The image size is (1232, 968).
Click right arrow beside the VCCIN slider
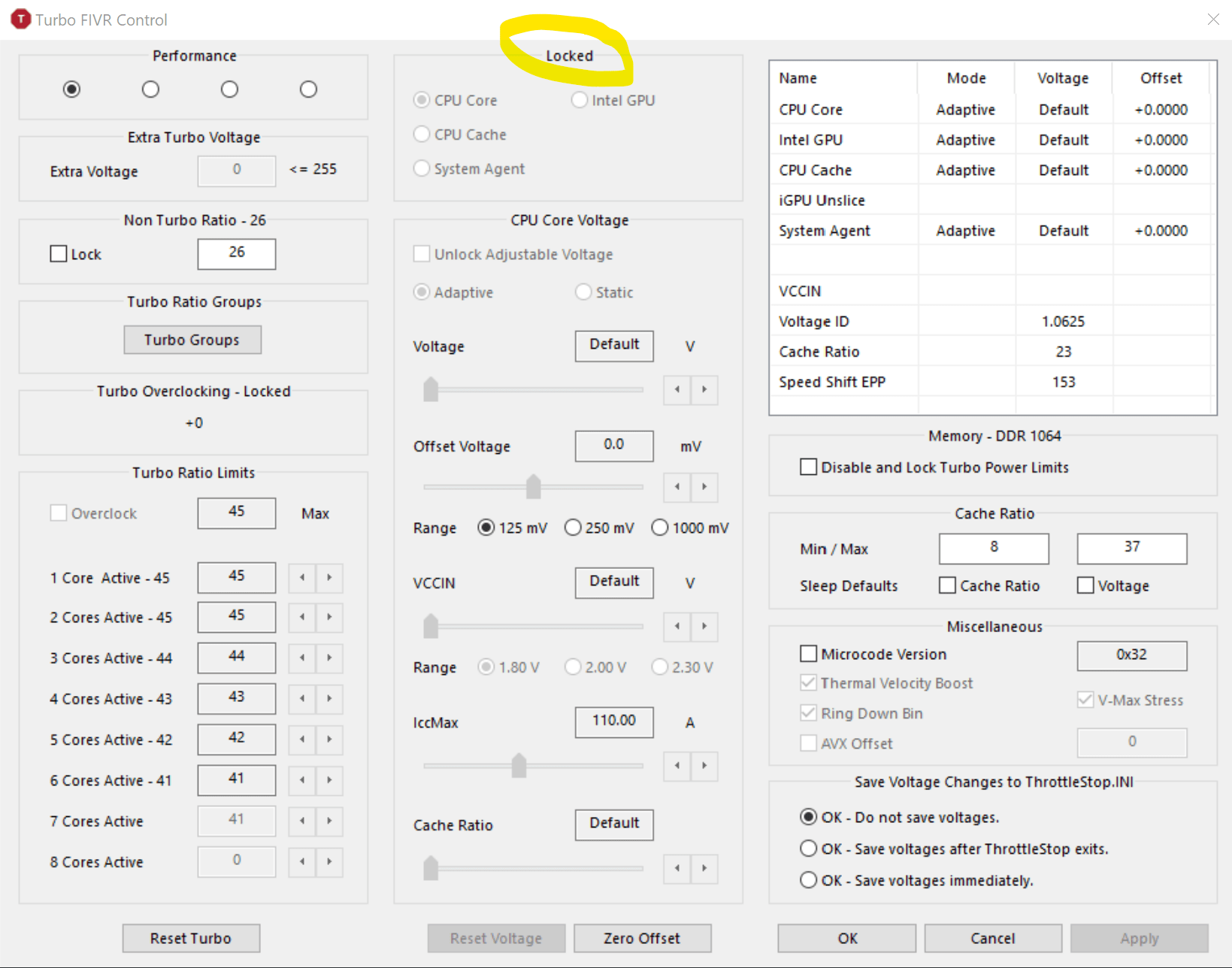point(704,626)
